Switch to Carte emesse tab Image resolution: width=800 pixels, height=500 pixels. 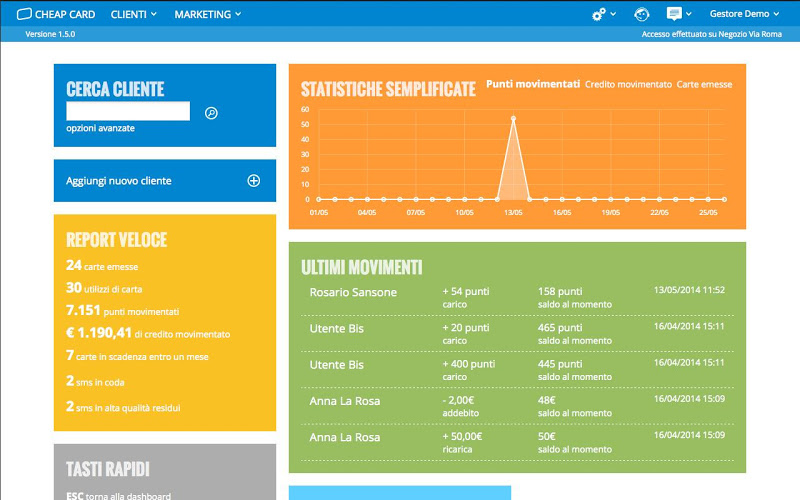coord(704,84)
